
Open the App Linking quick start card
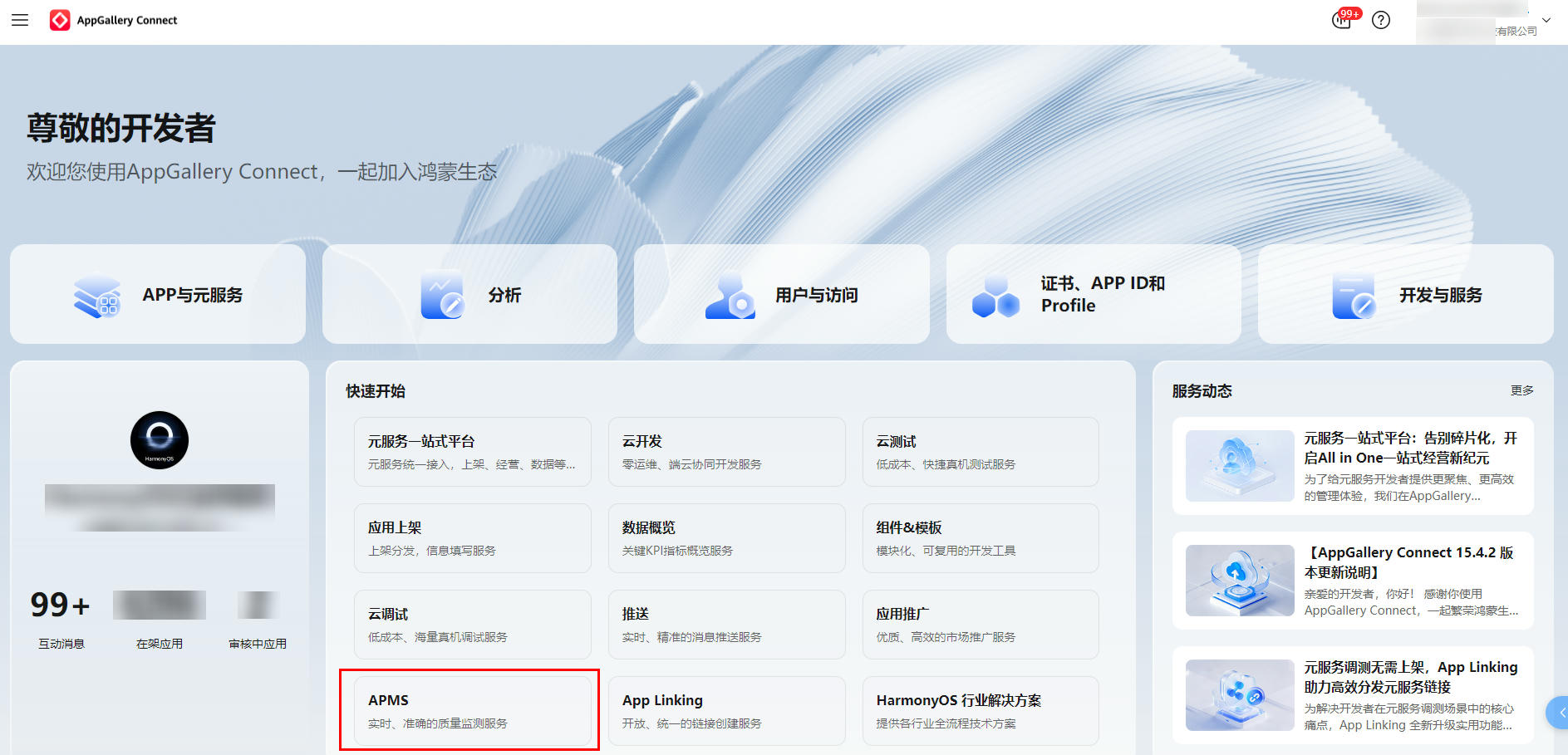point(726,711)
